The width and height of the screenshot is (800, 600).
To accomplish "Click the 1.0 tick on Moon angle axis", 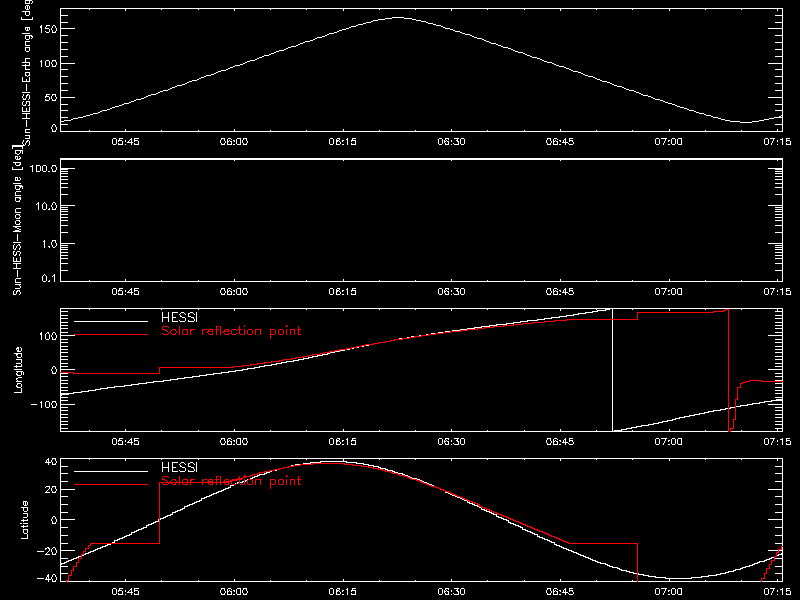I will click(49, 244).
